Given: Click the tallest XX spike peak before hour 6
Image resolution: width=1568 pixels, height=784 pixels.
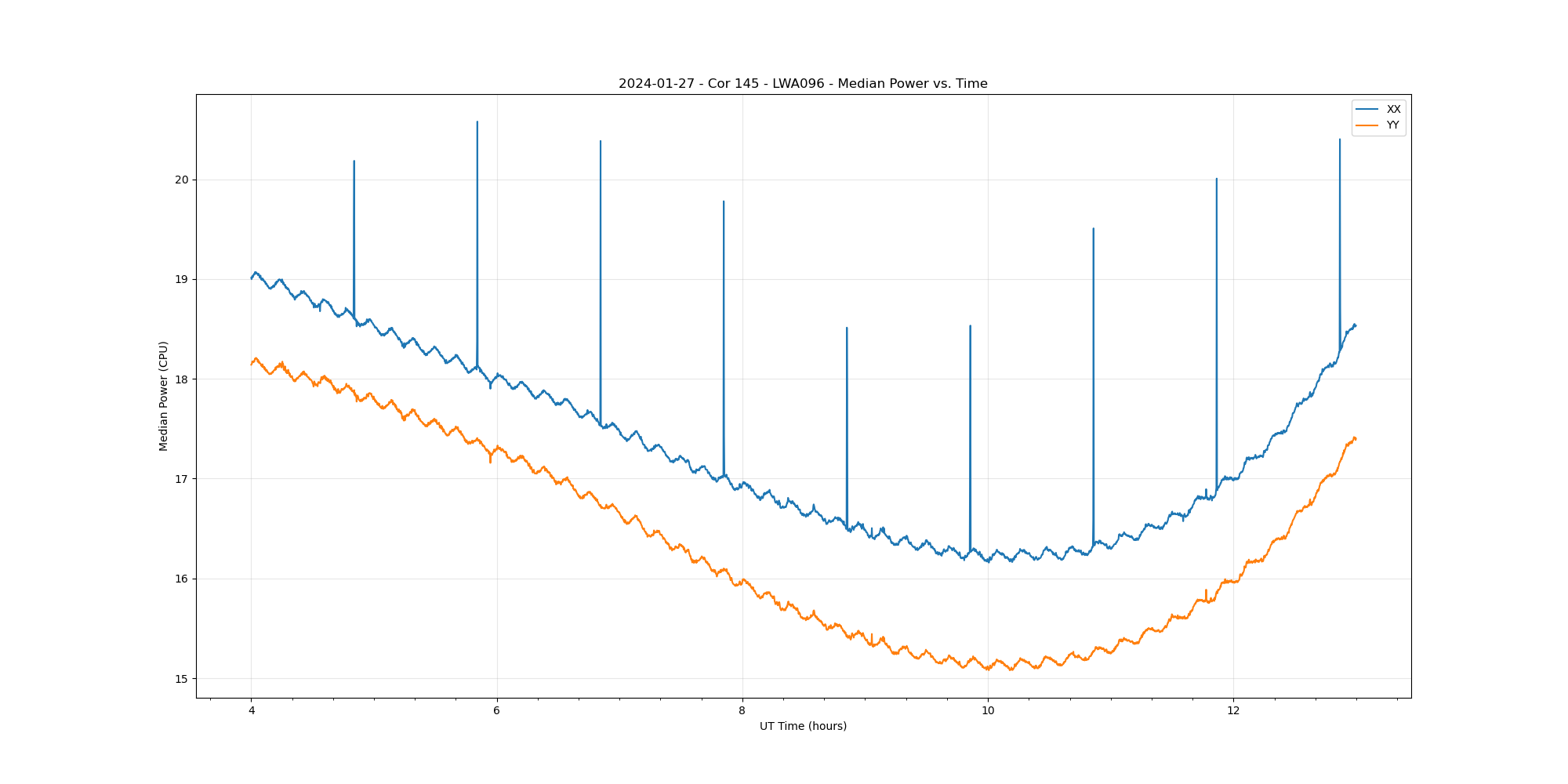Looking at the screenshot, I should click(477, 122).
